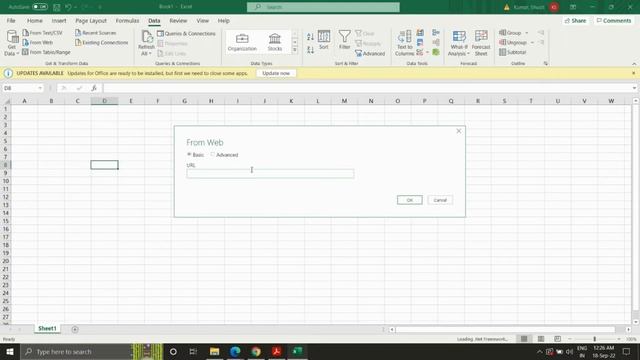Image resolution: width=640 pixels, height=360 pixels.
Task: Open Recent Sources
Action: click(96, 33)
